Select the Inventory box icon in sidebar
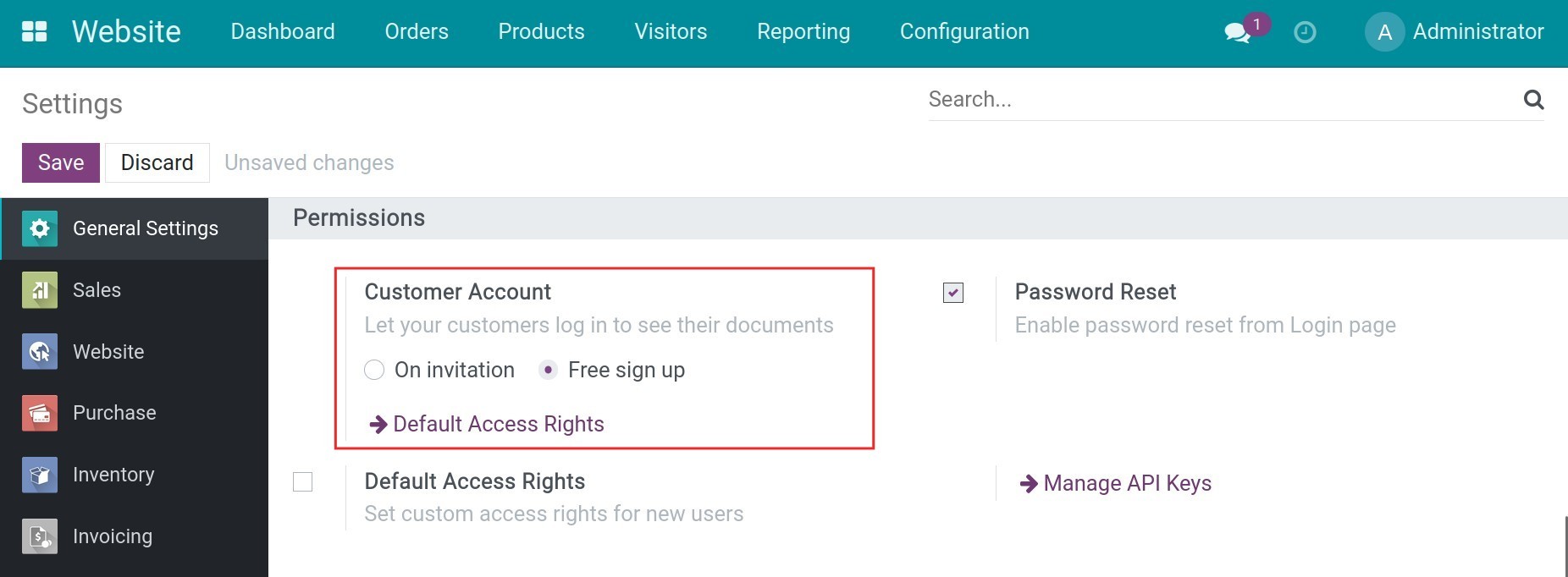The height and width of the screenshot is (577, 1568). [x=39, y=475]
